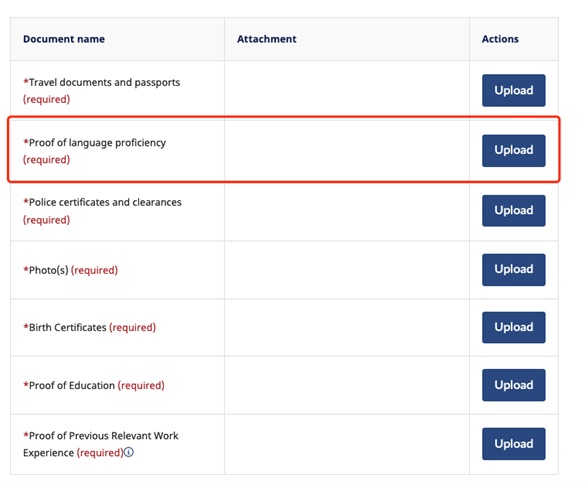This screenshot has width=585, height=488.
Task: Select the Travel documents and passports label
Action: coord(102,82)
